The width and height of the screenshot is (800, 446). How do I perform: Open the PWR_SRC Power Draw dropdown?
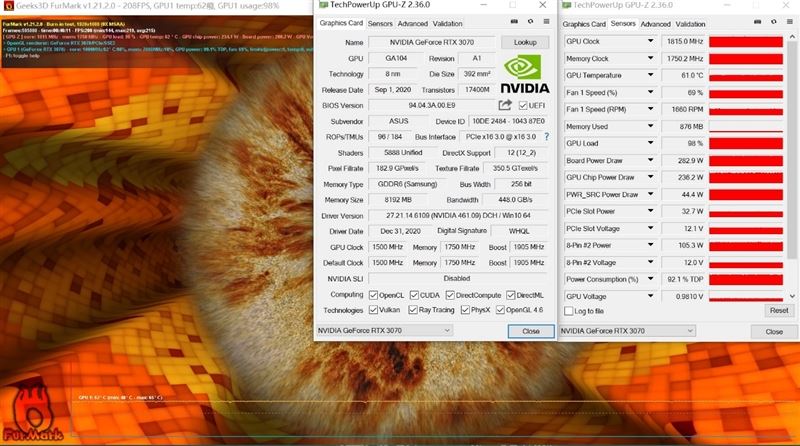[x=651, y=194]
